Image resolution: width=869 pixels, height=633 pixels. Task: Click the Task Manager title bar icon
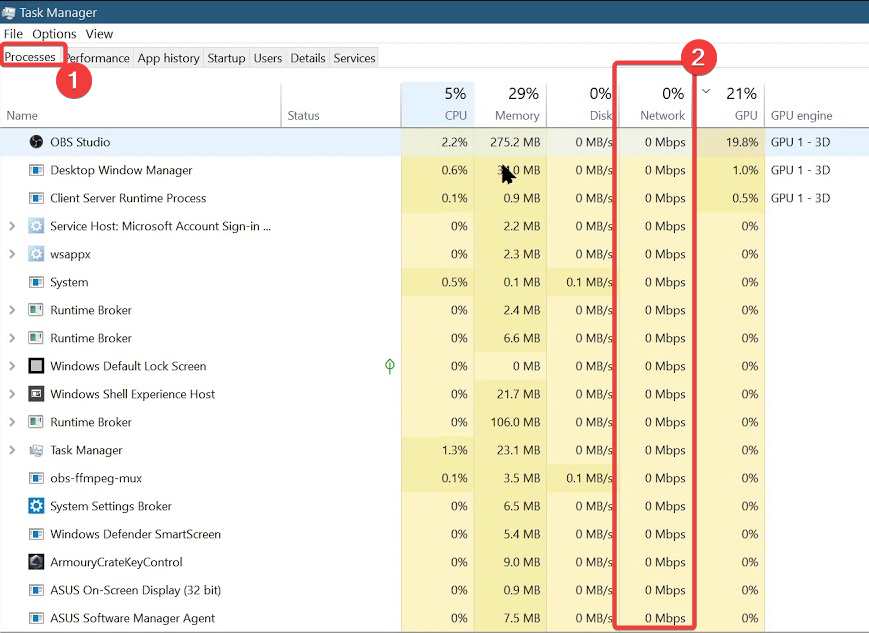(10, 12)
